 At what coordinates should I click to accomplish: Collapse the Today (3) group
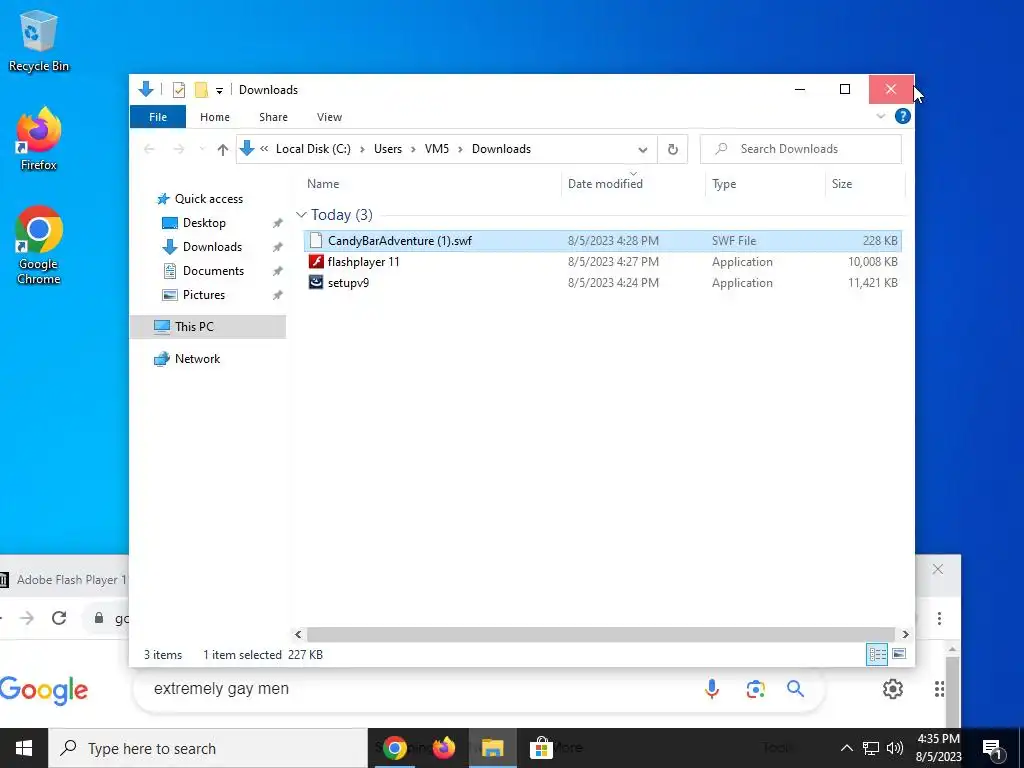click(301, 215)
